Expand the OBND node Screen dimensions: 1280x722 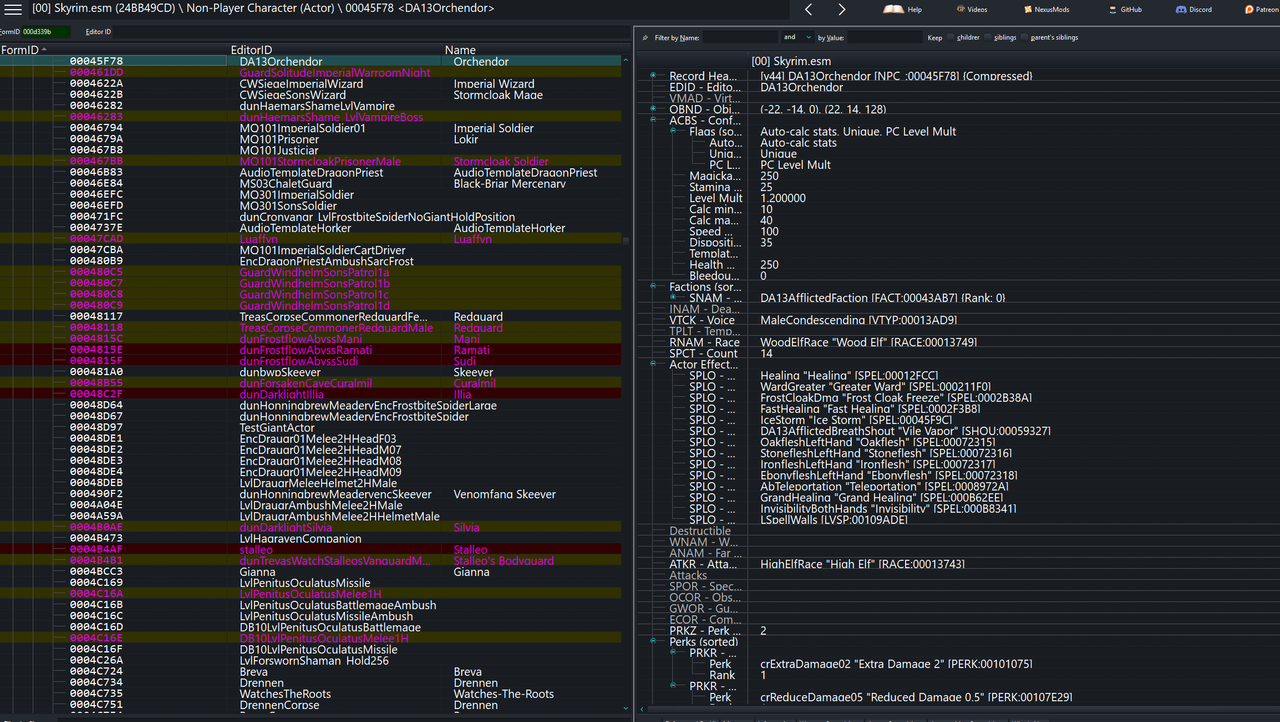pos(653,109)
